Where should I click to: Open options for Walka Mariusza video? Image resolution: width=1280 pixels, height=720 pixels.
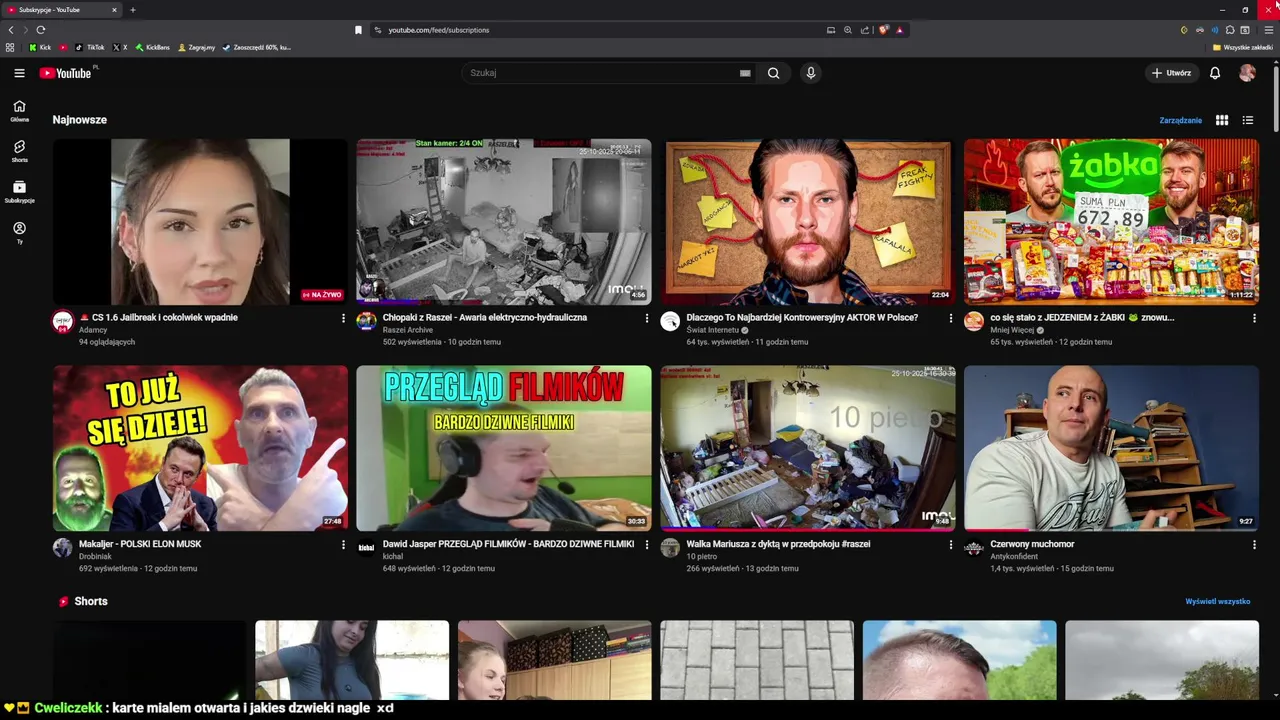coord(951,545)
